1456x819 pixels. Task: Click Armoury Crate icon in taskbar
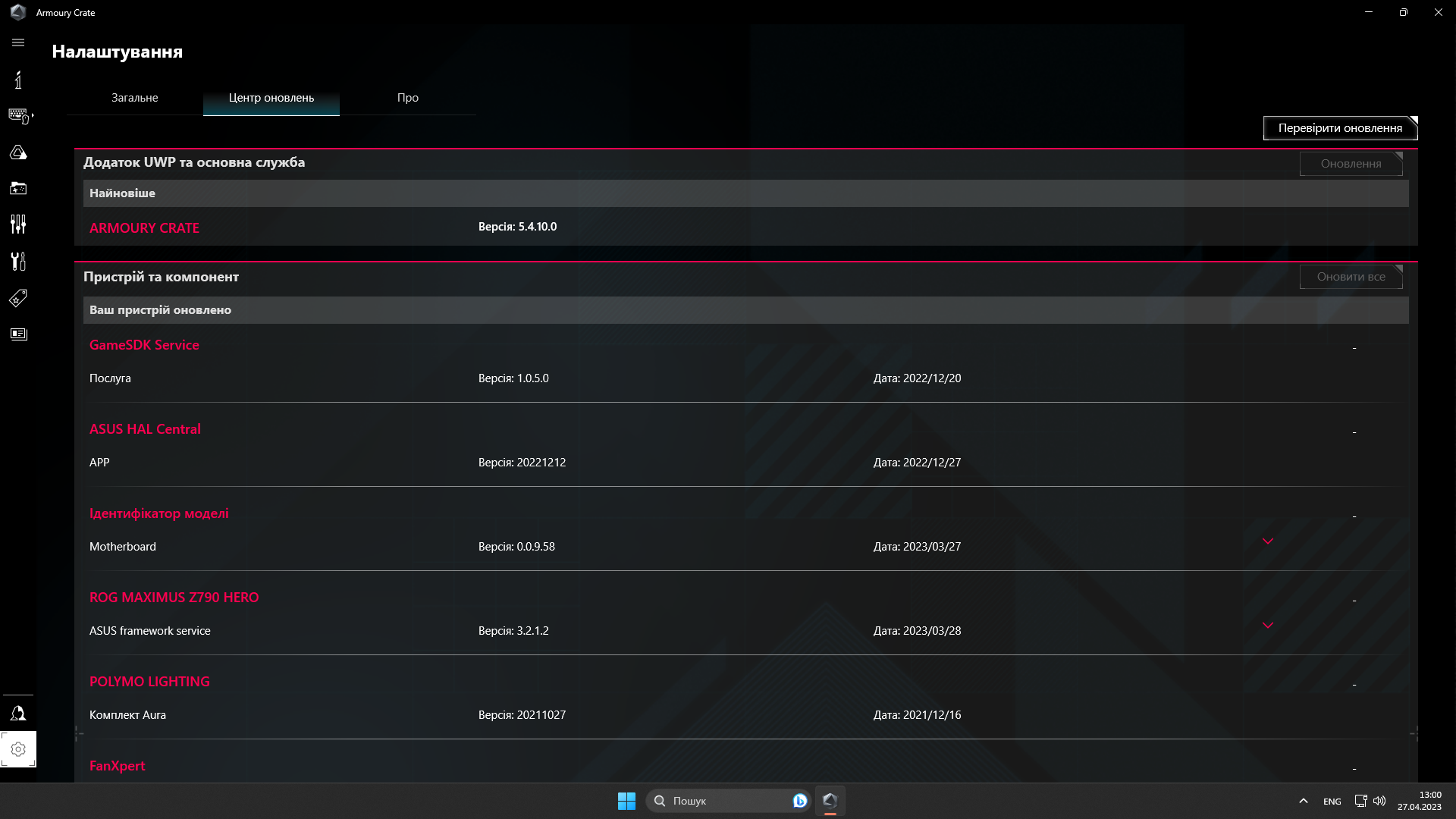coord(830,801)
